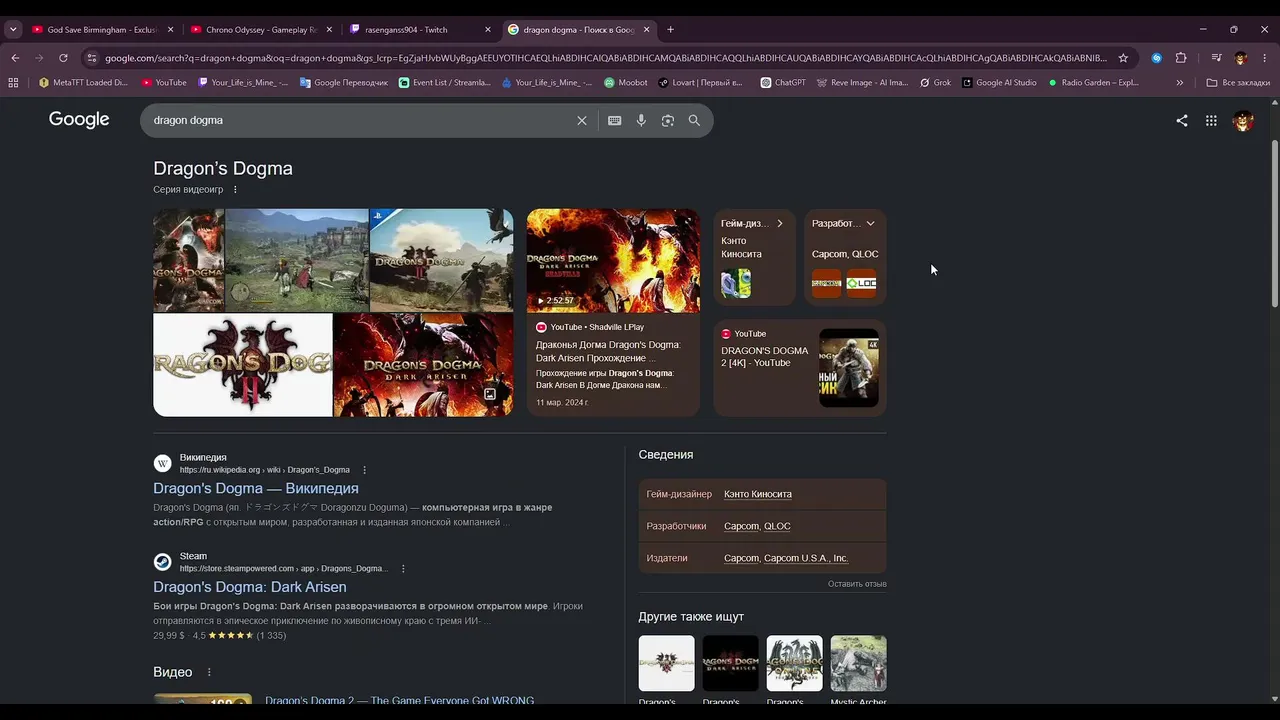Share this search via the share icon
Screen dimensions: 1280x720
(x=1182, y=121)
